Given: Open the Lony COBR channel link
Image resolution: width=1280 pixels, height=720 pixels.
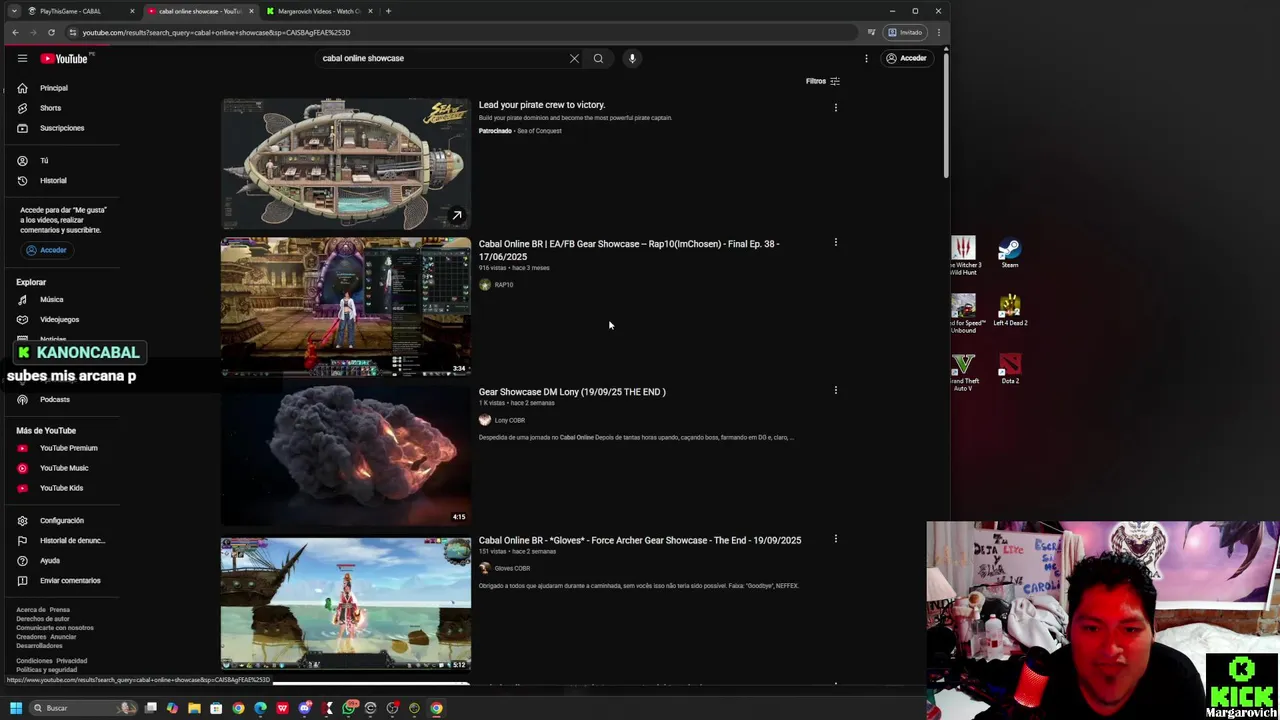Looking at the screenshot, I should (x=509, y=420).
